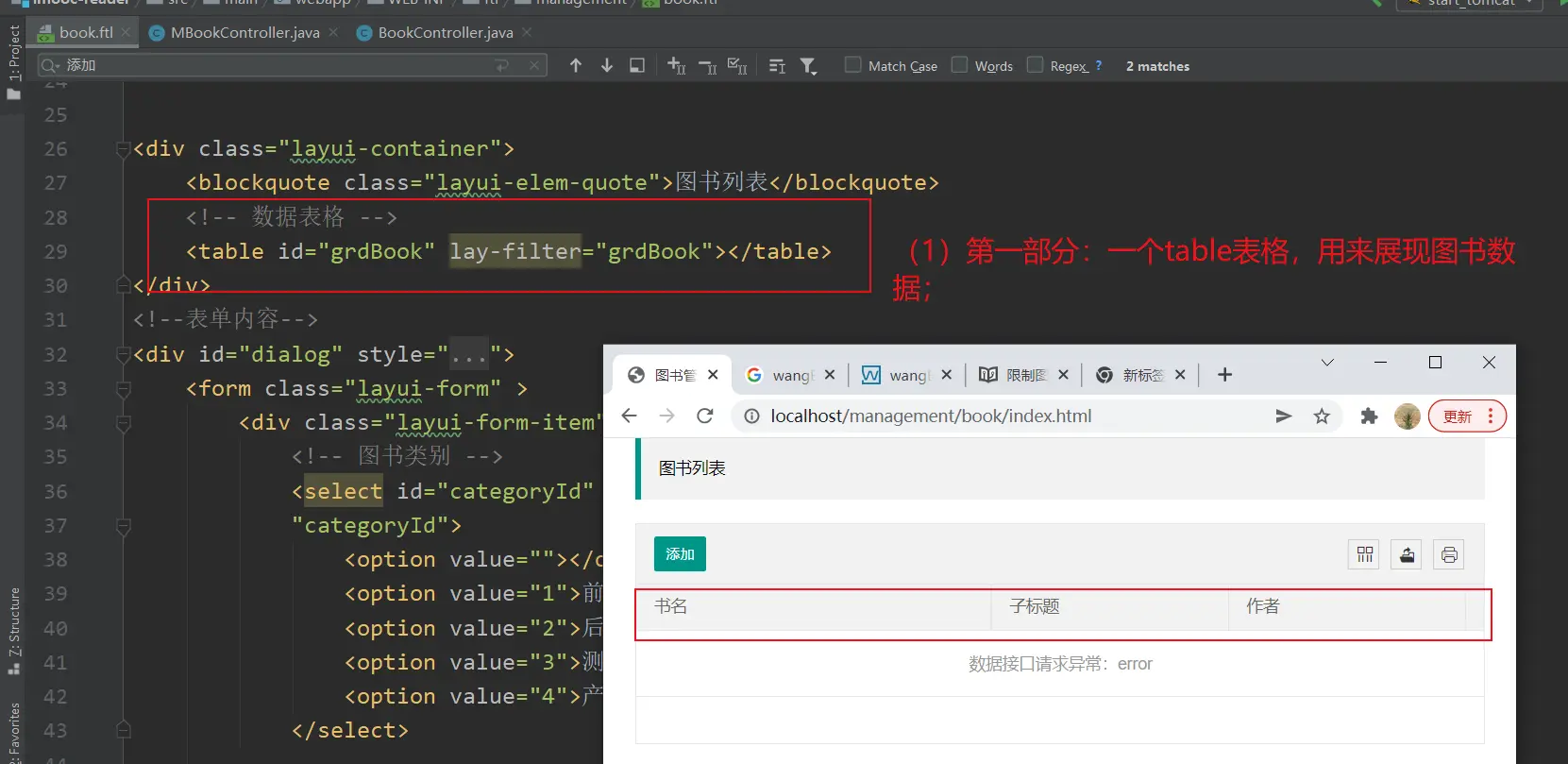The image size is (1568, 764).
Task: Click the table export icon
Action: (x=1407, y=554)
